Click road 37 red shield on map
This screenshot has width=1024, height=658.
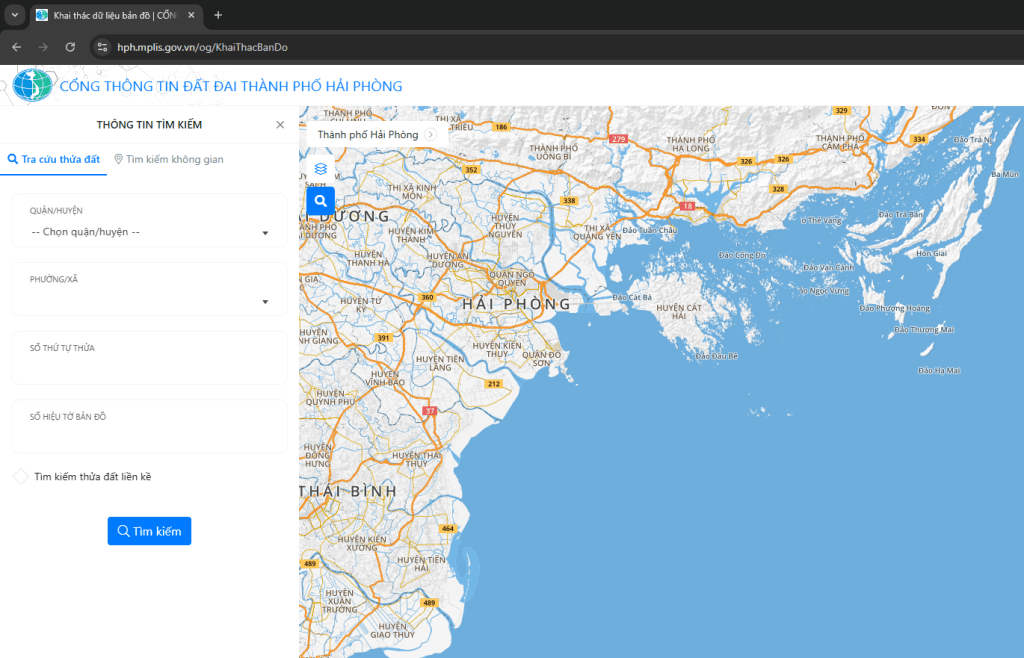click(x=429, y=411)
